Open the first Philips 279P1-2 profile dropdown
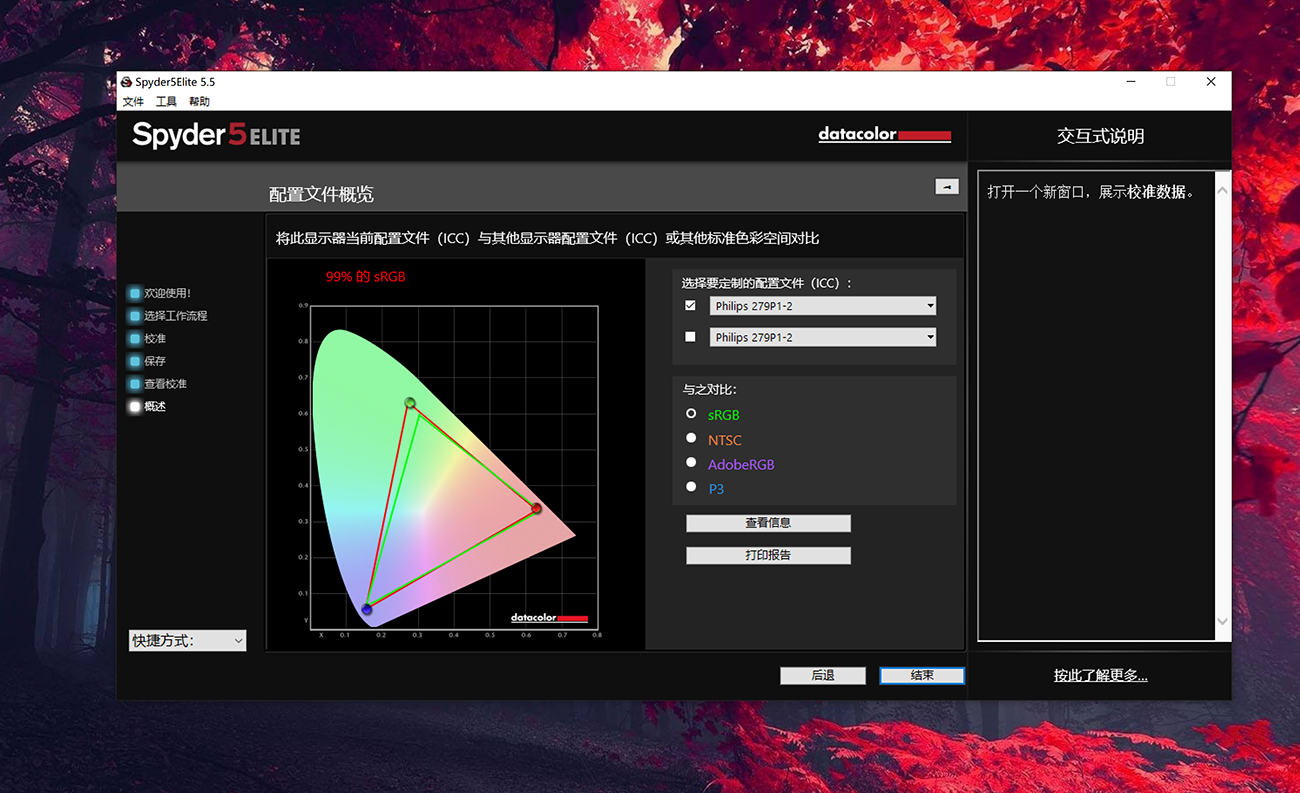1300x793 pixels. [823, 306]
